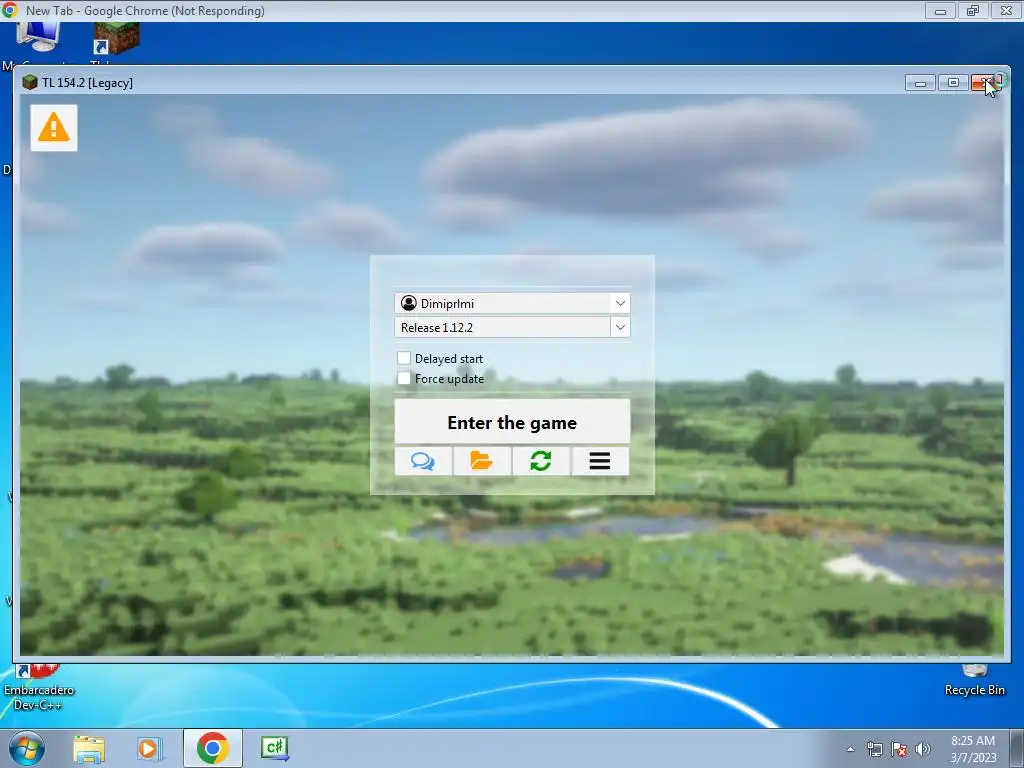Show hidden tray icons arrow
The width and height of the screenshot is (1024, 768).
[x=850, y=749]
